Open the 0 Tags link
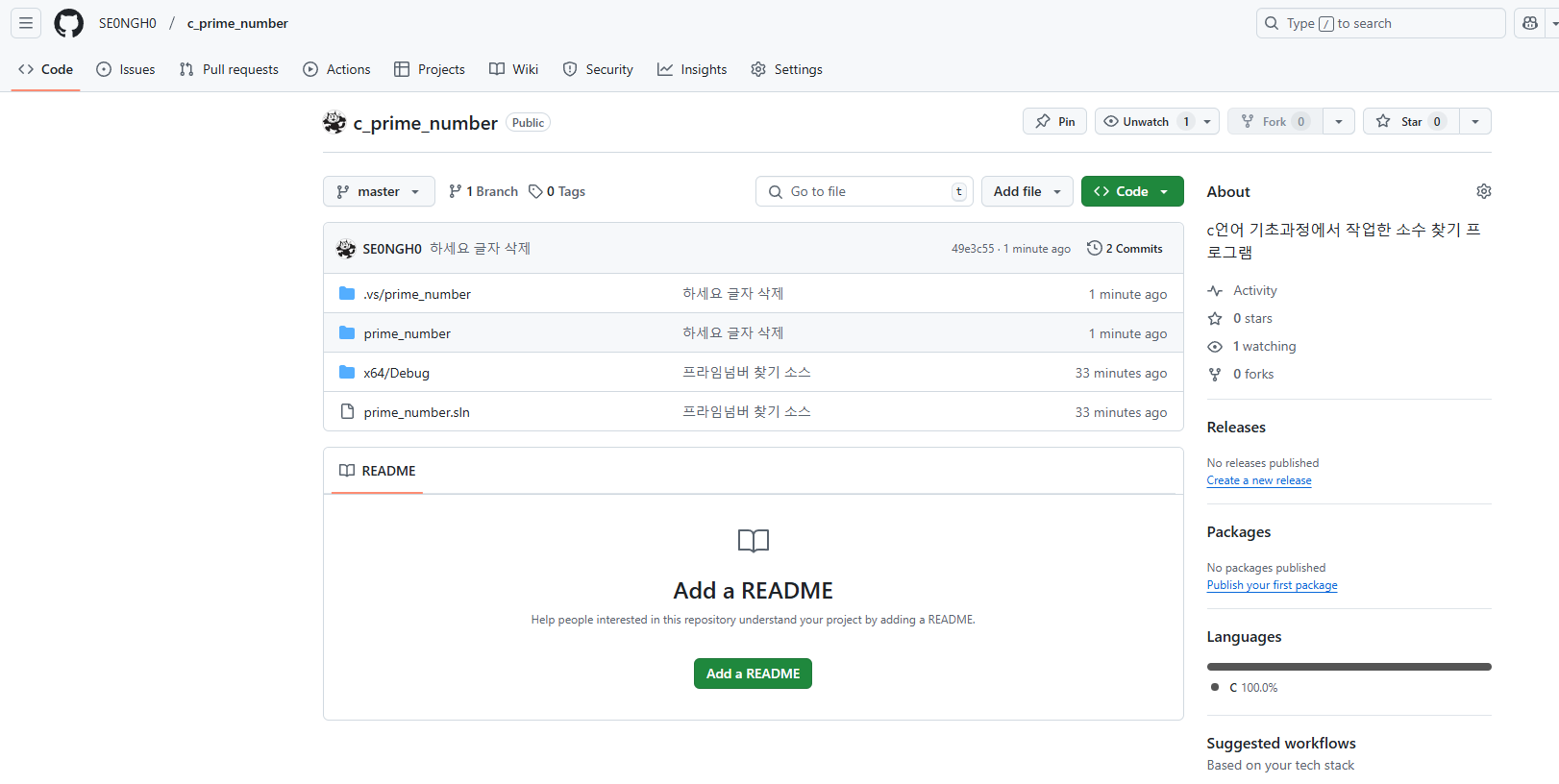1559x784 pixels. (557, 191)
